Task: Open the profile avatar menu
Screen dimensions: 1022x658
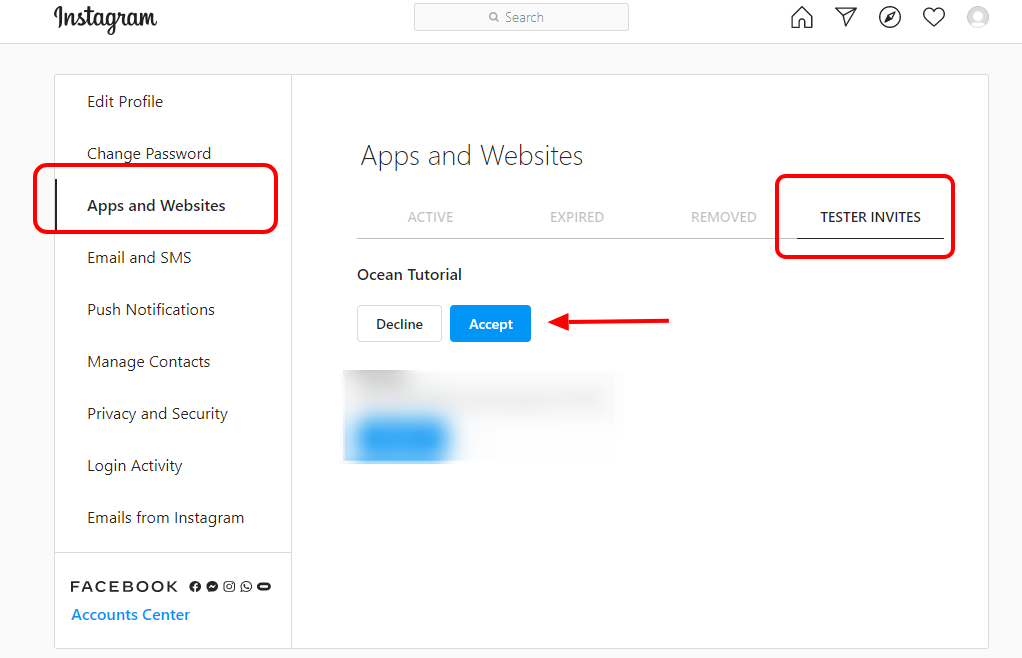Action: pyautogui.click(x=978, y=18)
